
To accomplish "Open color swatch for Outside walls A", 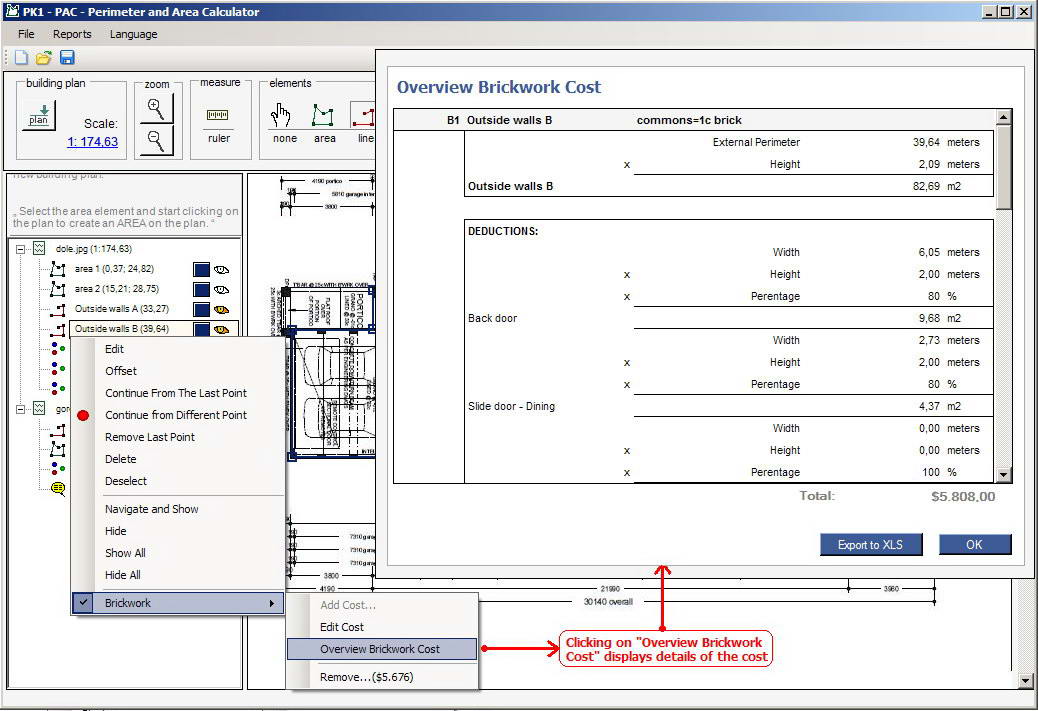I will point(201,309).
